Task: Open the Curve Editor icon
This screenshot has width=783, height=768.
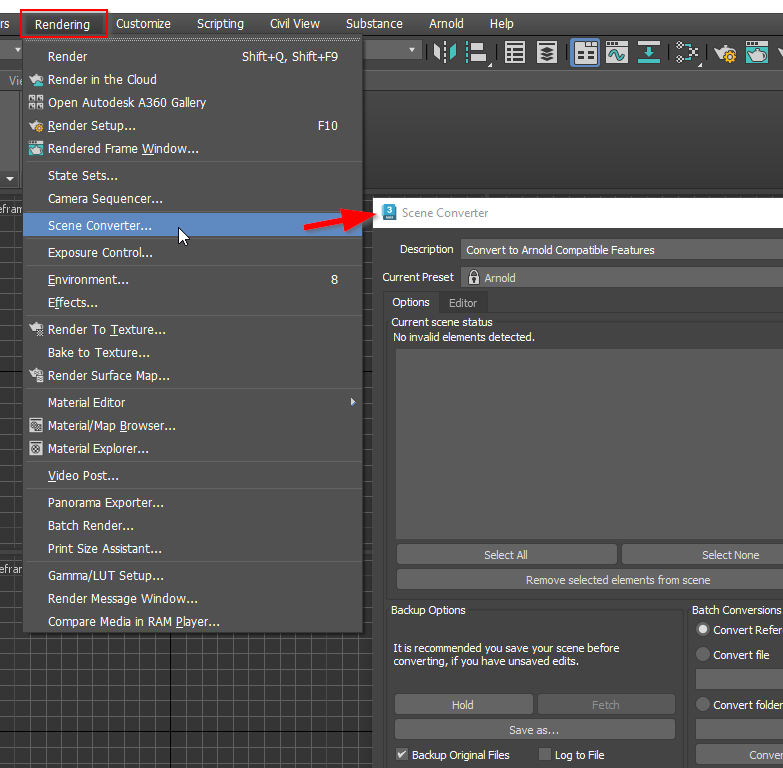Action: pos(616,52)
